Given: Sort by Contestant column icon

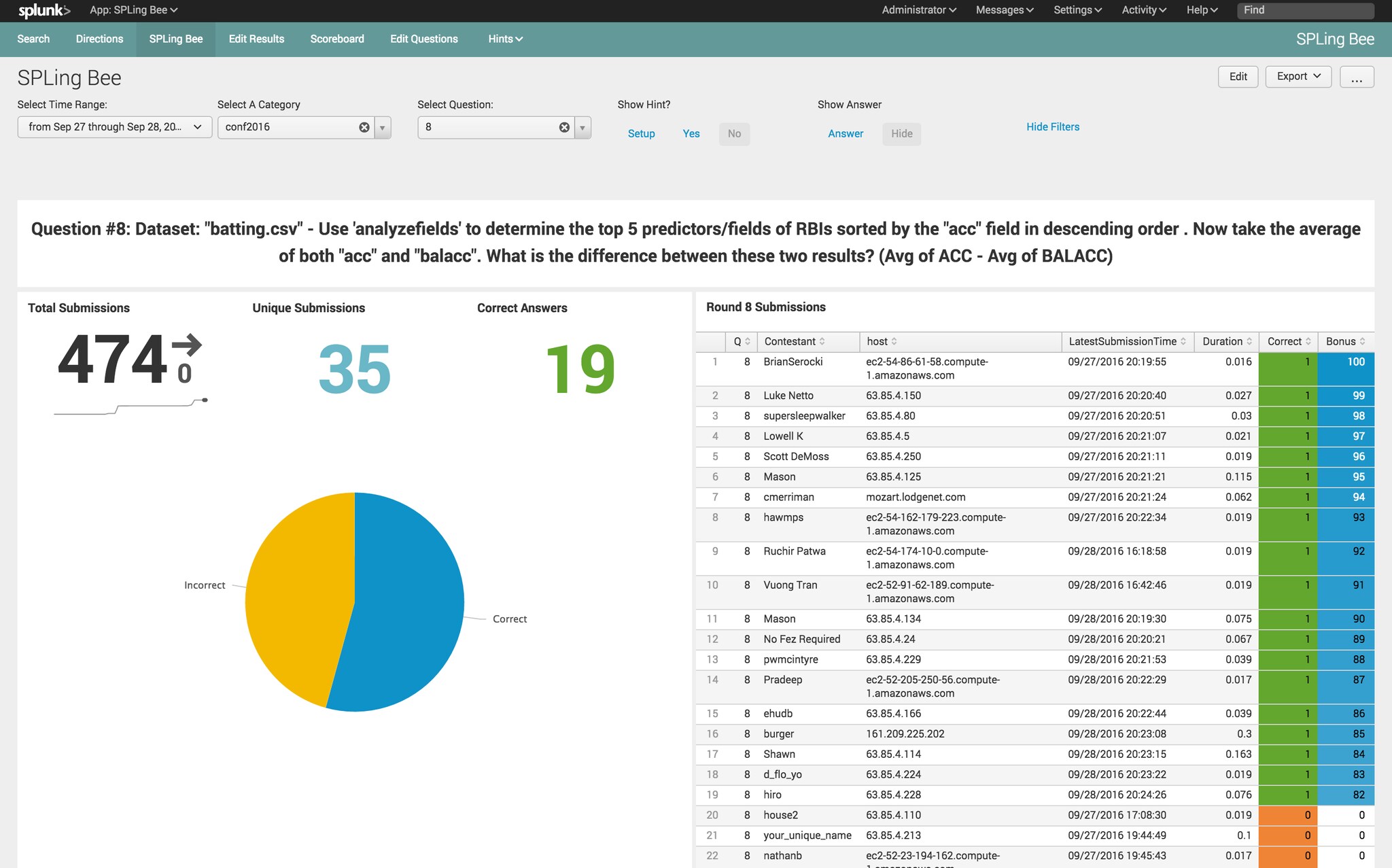Looking at the screenshot, I should (822, 342).
